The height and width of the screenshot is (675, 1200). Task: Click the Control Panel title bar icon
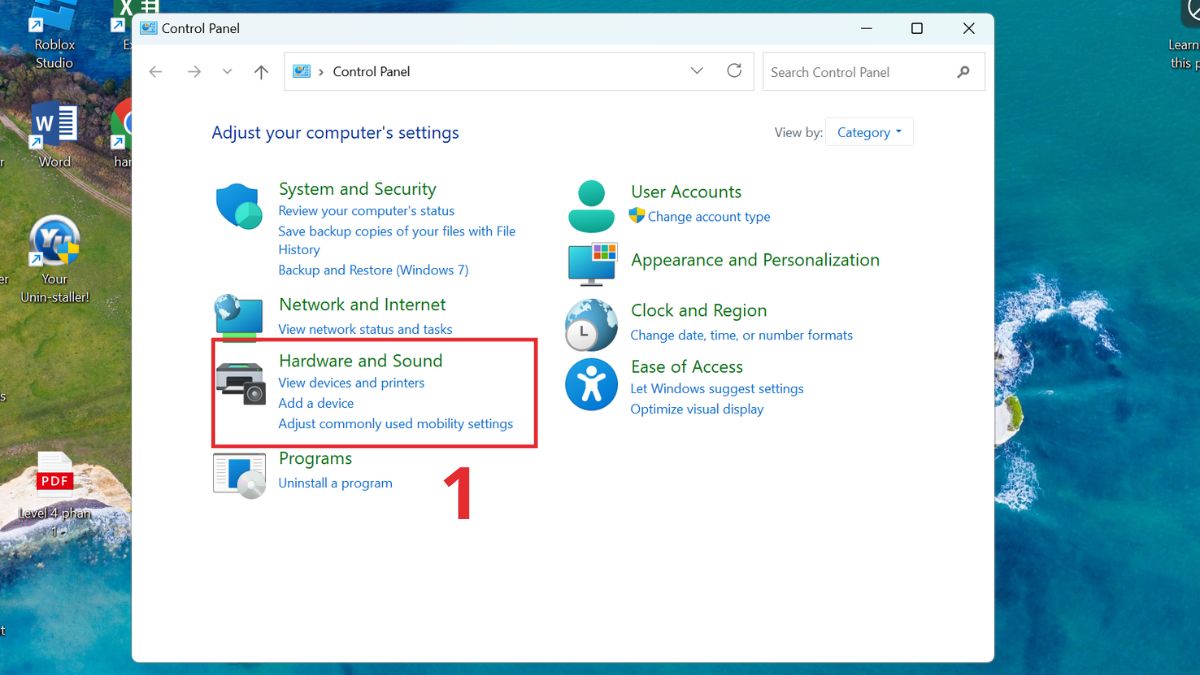pos(149,28)
